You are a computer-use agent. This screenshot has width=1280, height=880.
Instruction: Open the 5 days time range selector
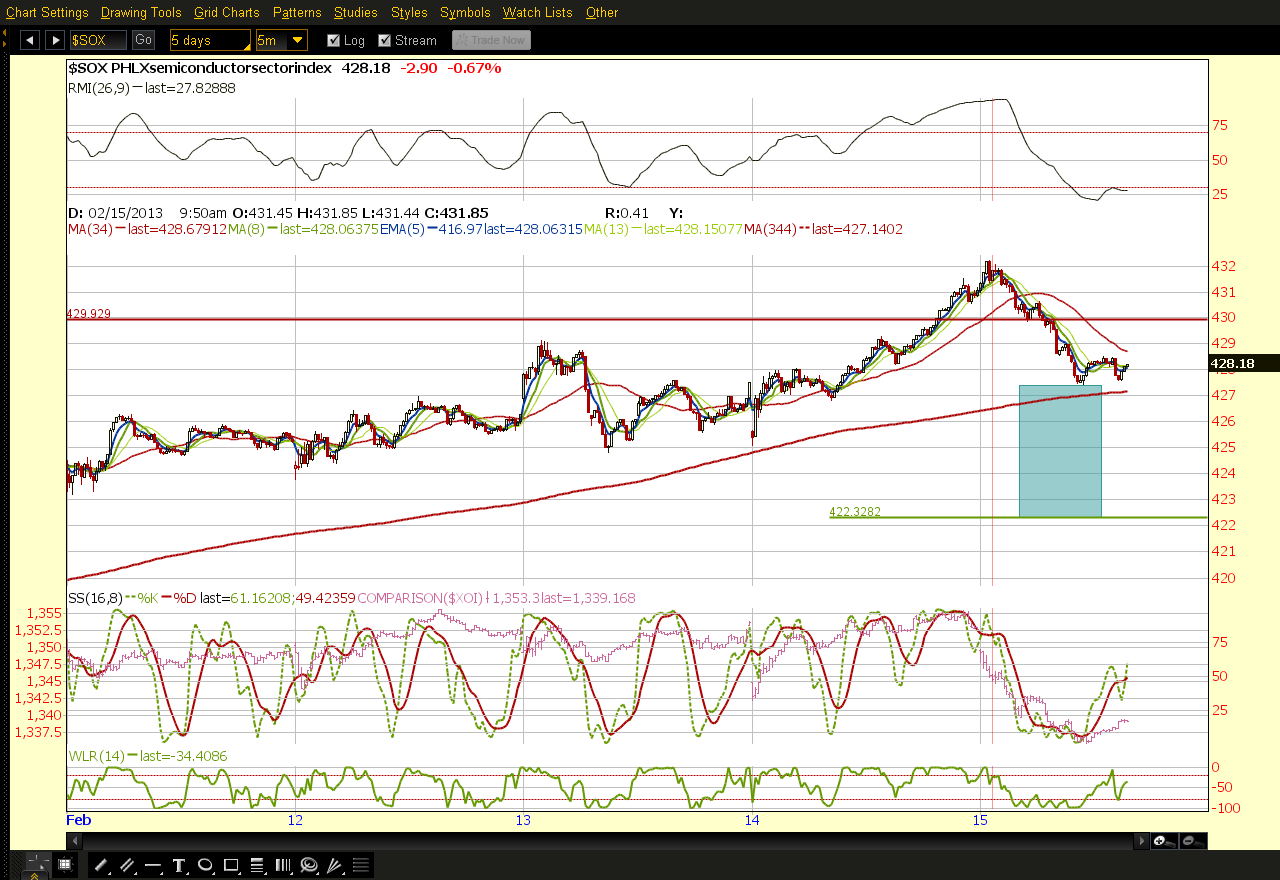coord(210,40)
